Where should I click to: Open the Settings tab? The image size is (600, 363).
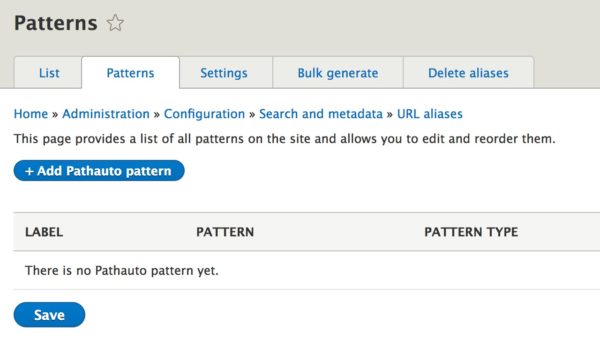[x=226, y=73]
